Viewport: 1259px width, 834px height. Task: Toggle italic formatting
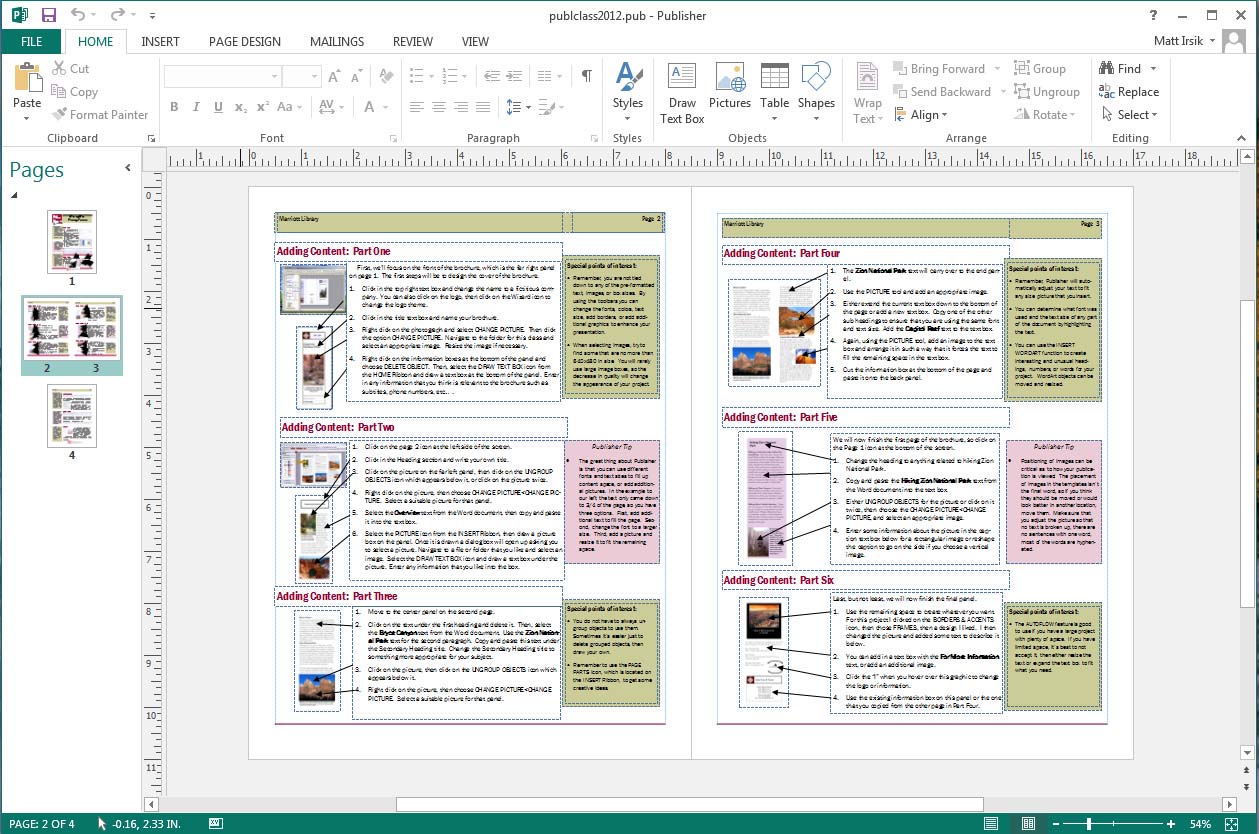click(196, 106)
